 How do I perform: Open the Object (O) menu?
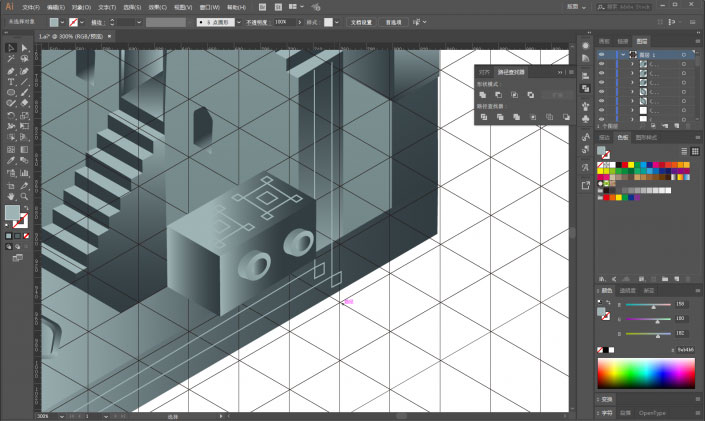tap(81, 7)
